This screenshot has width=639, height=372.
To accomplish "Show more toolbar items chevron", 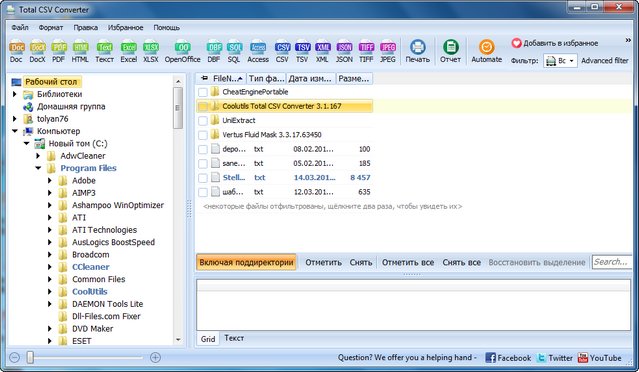I will tap(628, 40).
